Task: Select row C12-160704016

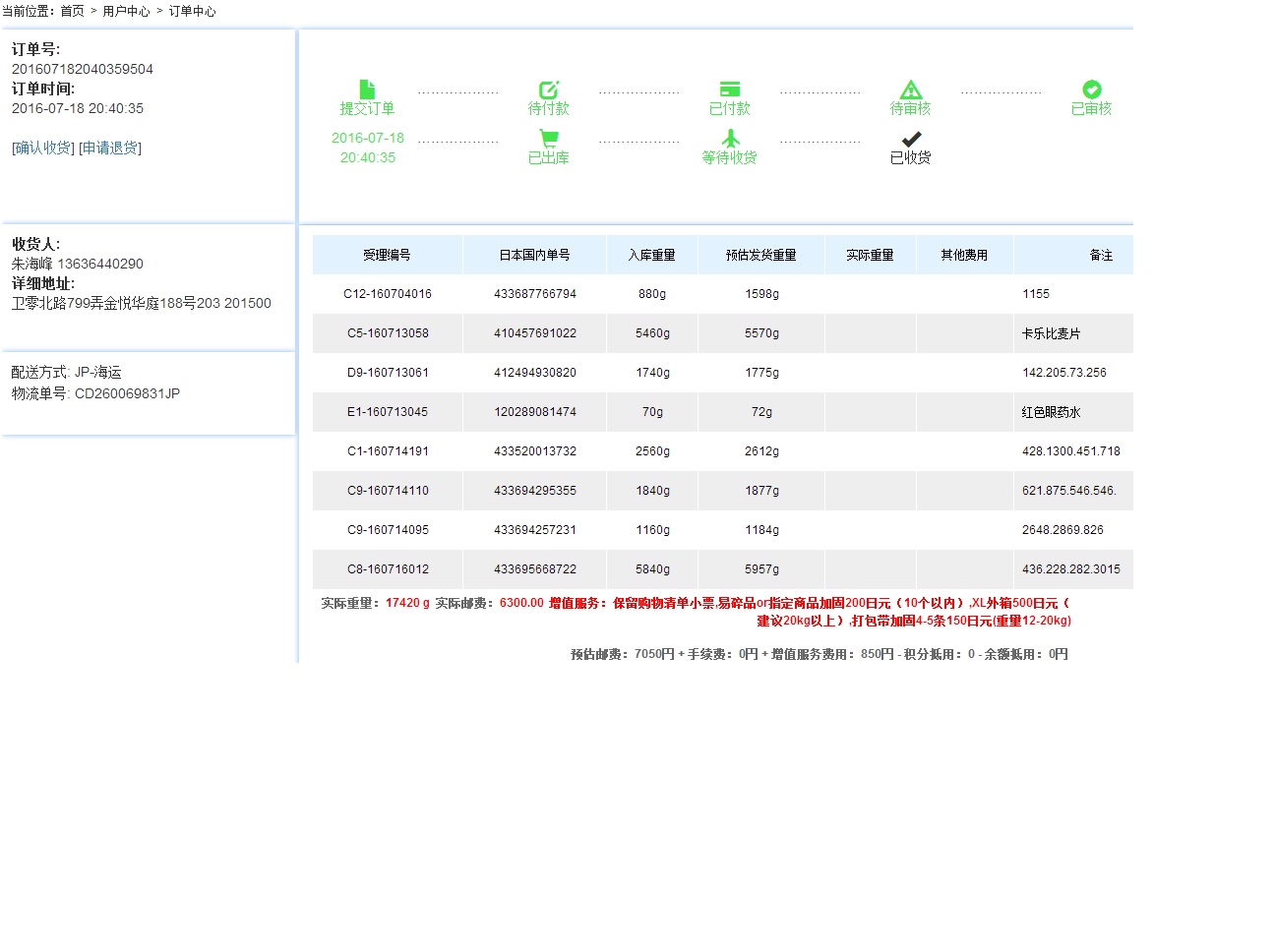Action: (x=723, y=294)
